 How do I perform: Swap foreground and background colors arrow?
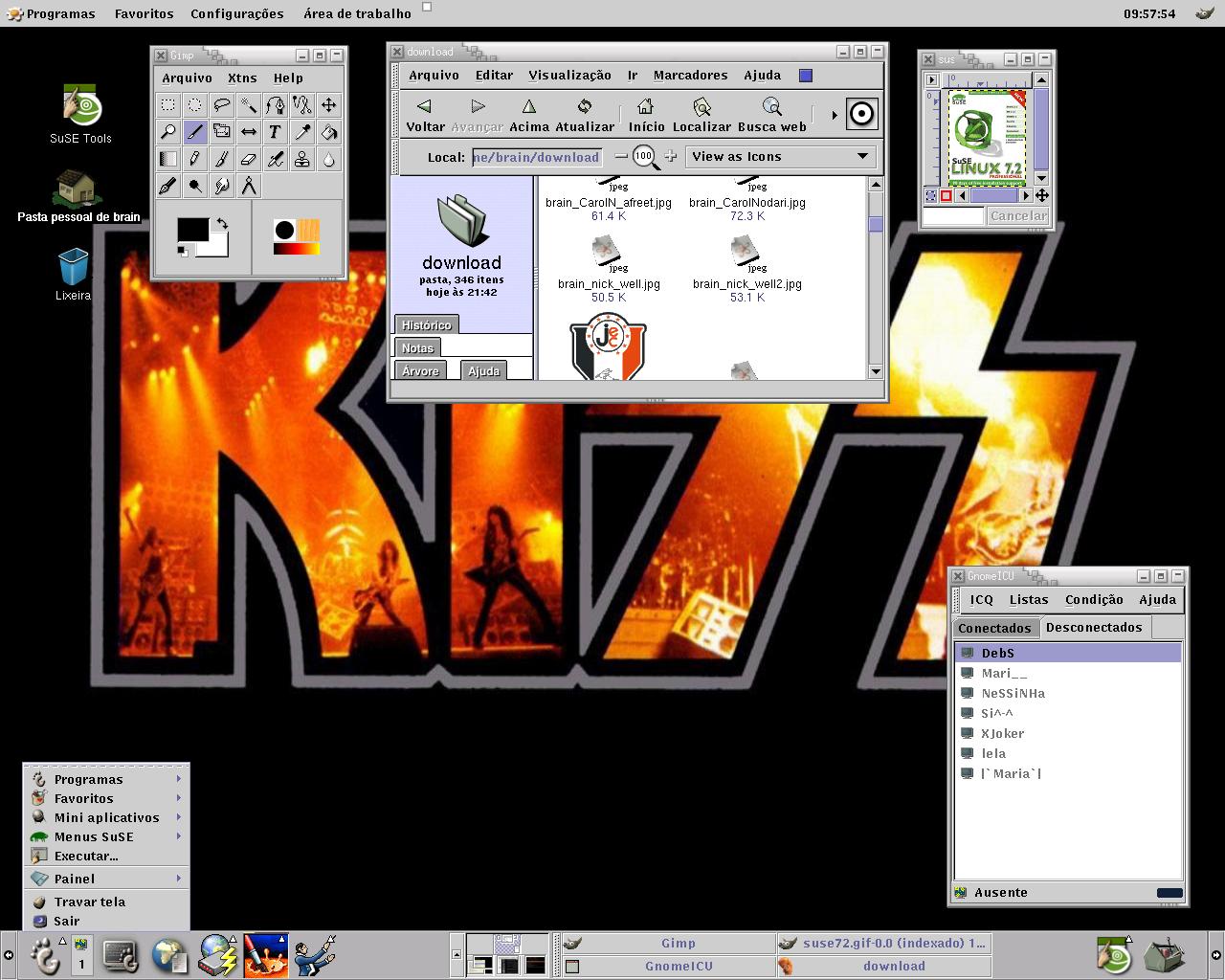pos(222,224)
